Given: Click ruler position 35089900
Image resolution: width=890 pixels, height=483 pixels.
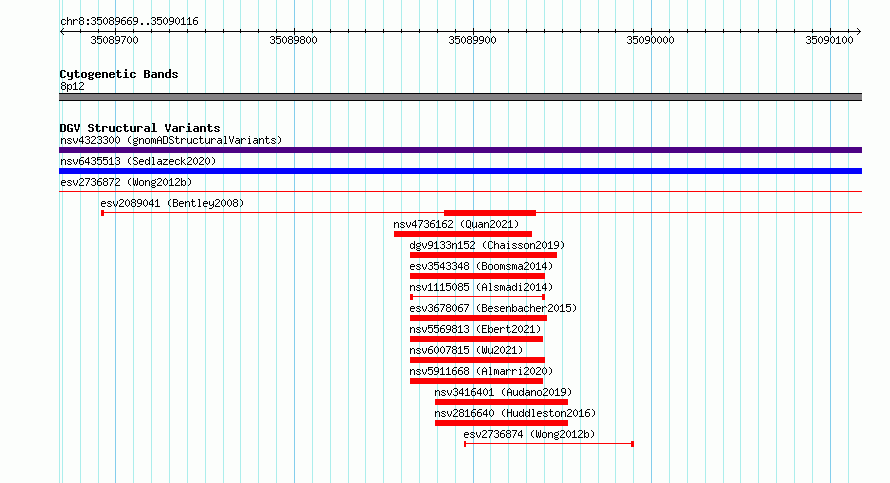Looking at the screenshot, I should point(472,40).
